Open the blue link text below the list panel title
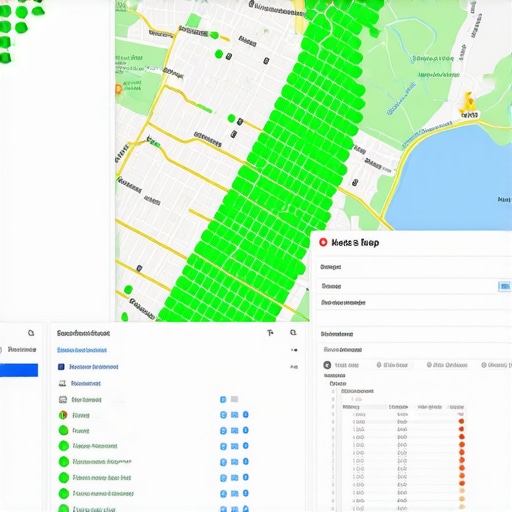Screen dimensions: 512x512 click(82, 350)
